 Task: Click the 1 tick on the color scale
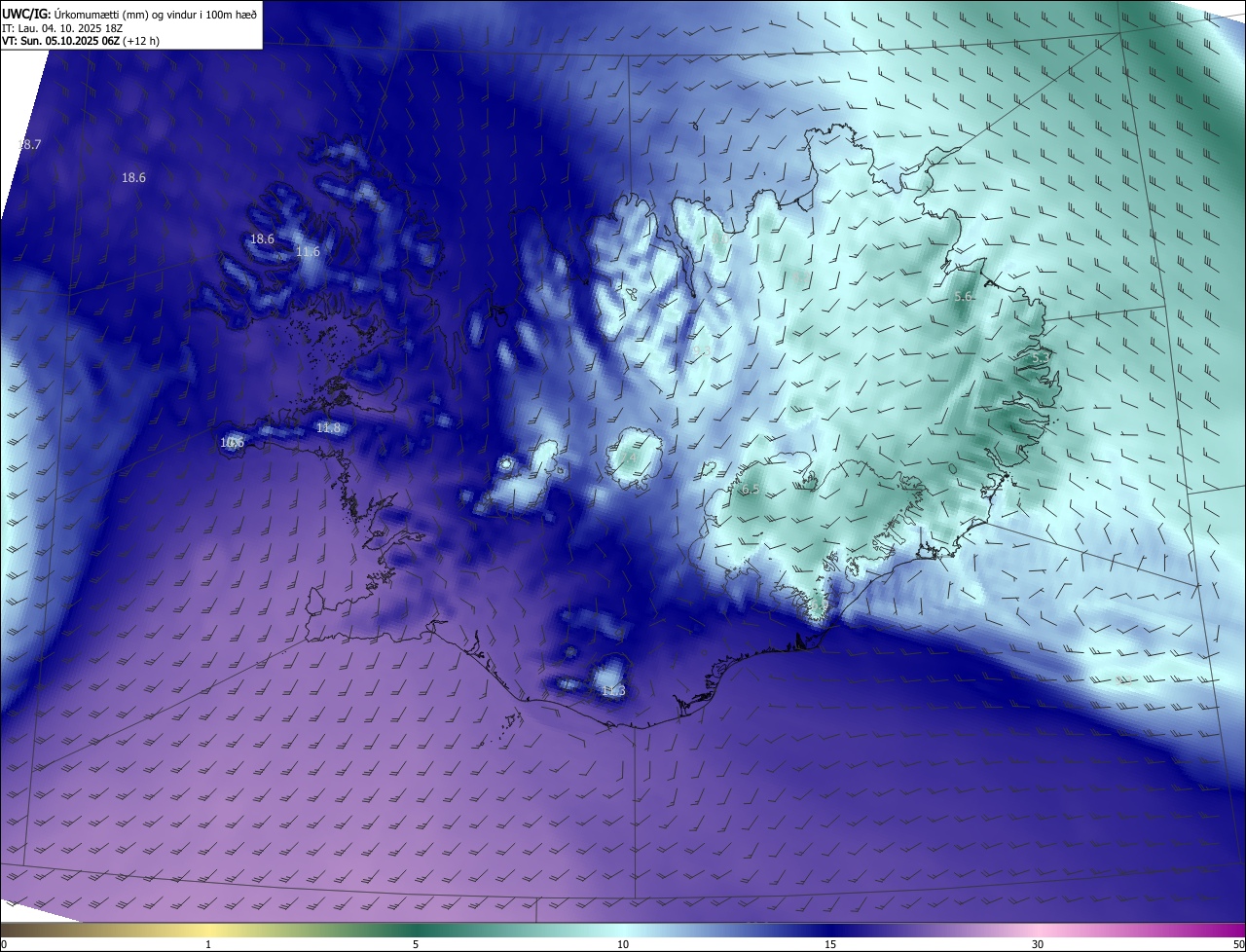pos(208,945)
